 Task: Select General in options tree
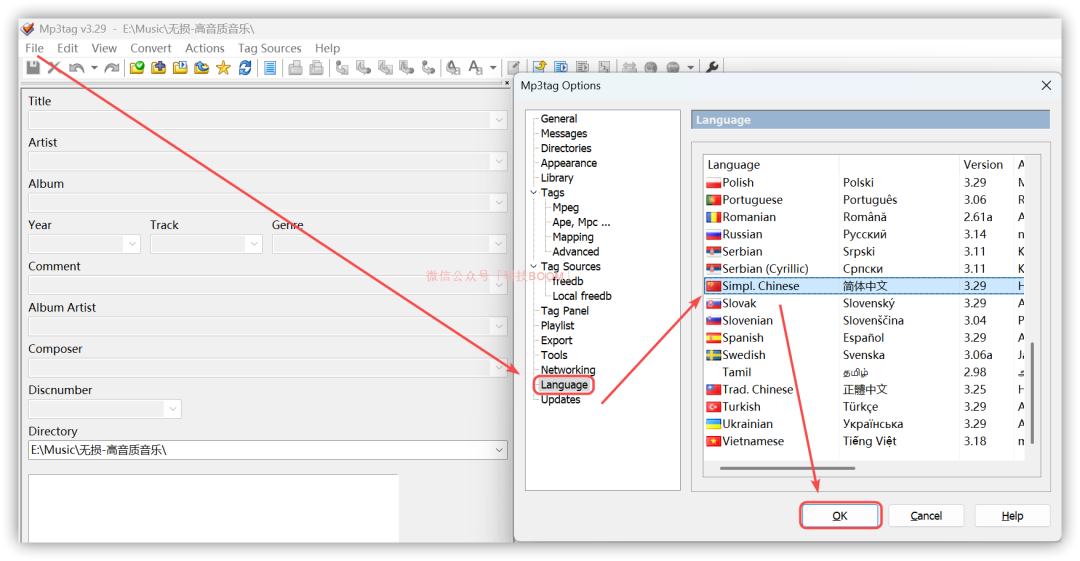pos(559,119)
